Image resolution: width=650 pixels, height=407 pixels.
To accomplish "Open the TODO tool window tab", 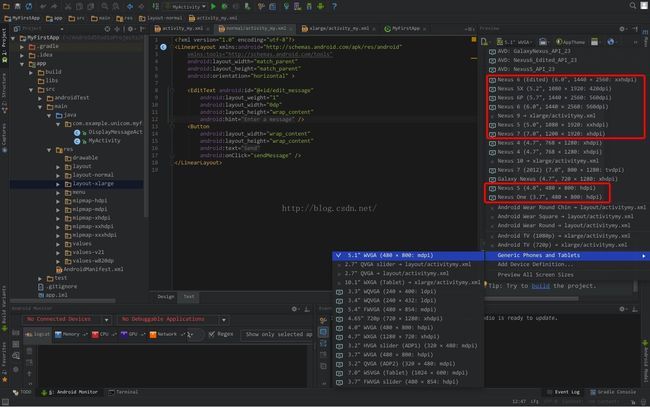I will (x=22, y=392).
